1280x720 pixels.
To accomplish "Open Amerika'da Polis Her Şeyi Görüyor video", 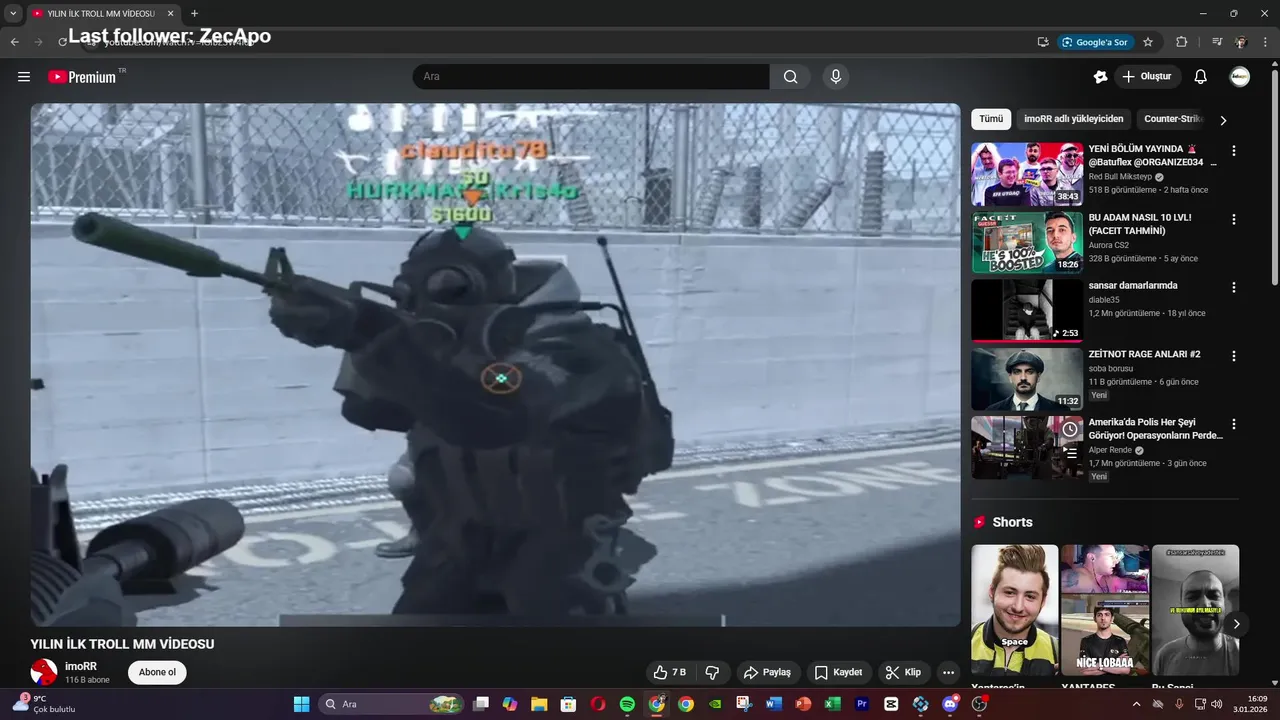I will (x=1155, y=429).
